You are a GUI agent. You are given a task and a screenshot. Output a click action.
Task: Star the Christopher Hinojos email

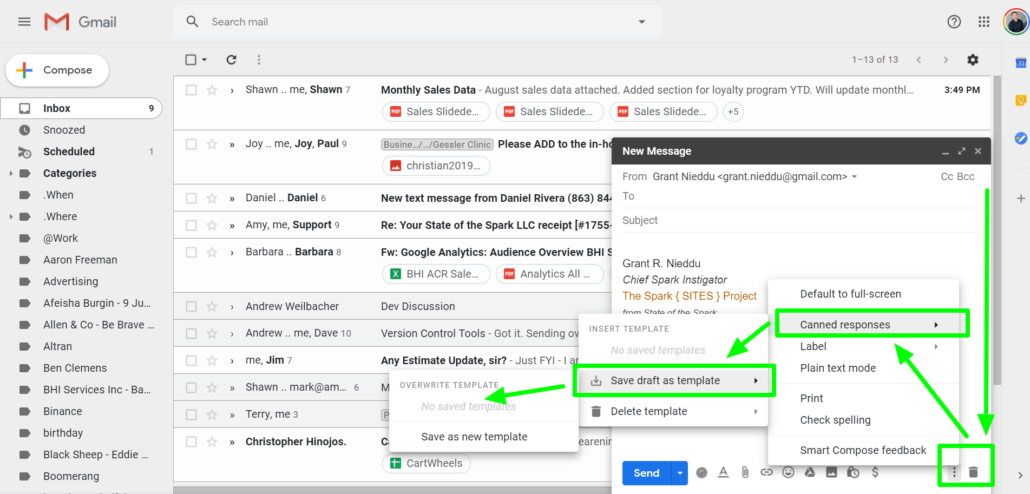(212, 441)
